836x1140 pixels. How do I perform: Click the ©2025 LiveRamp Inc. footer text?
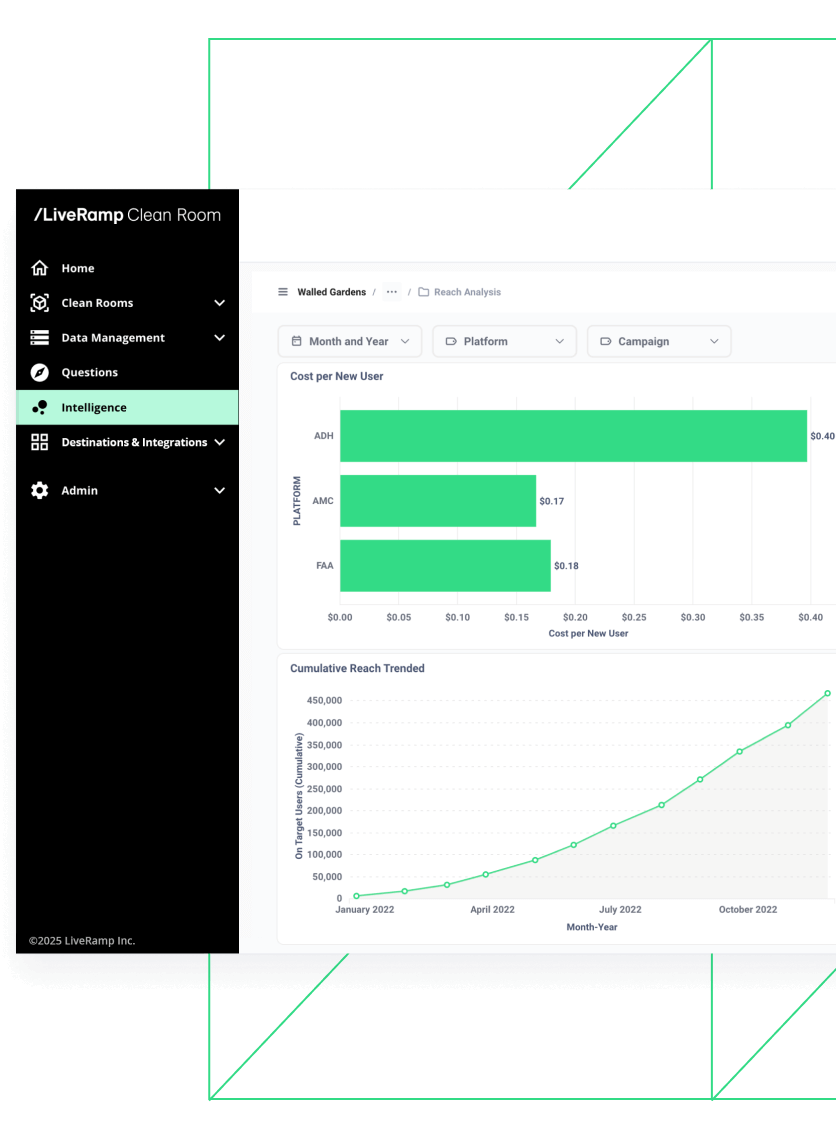click(x=82, y=941)
